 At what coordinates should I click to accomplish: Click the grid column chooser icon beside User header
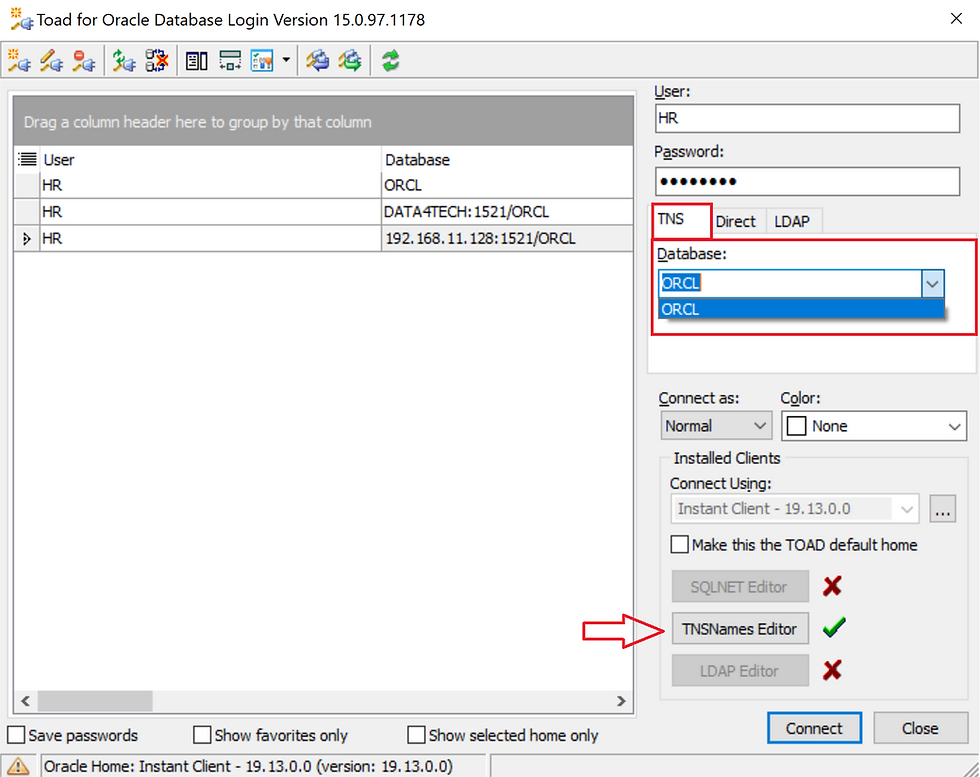[x=27, y=159]
